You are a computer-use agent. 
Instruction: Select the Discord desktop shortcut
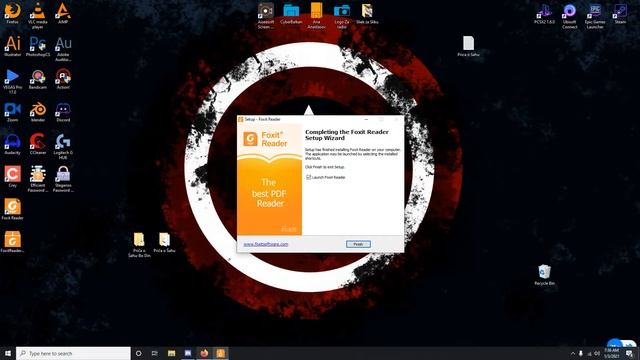[x=63, y=112]
